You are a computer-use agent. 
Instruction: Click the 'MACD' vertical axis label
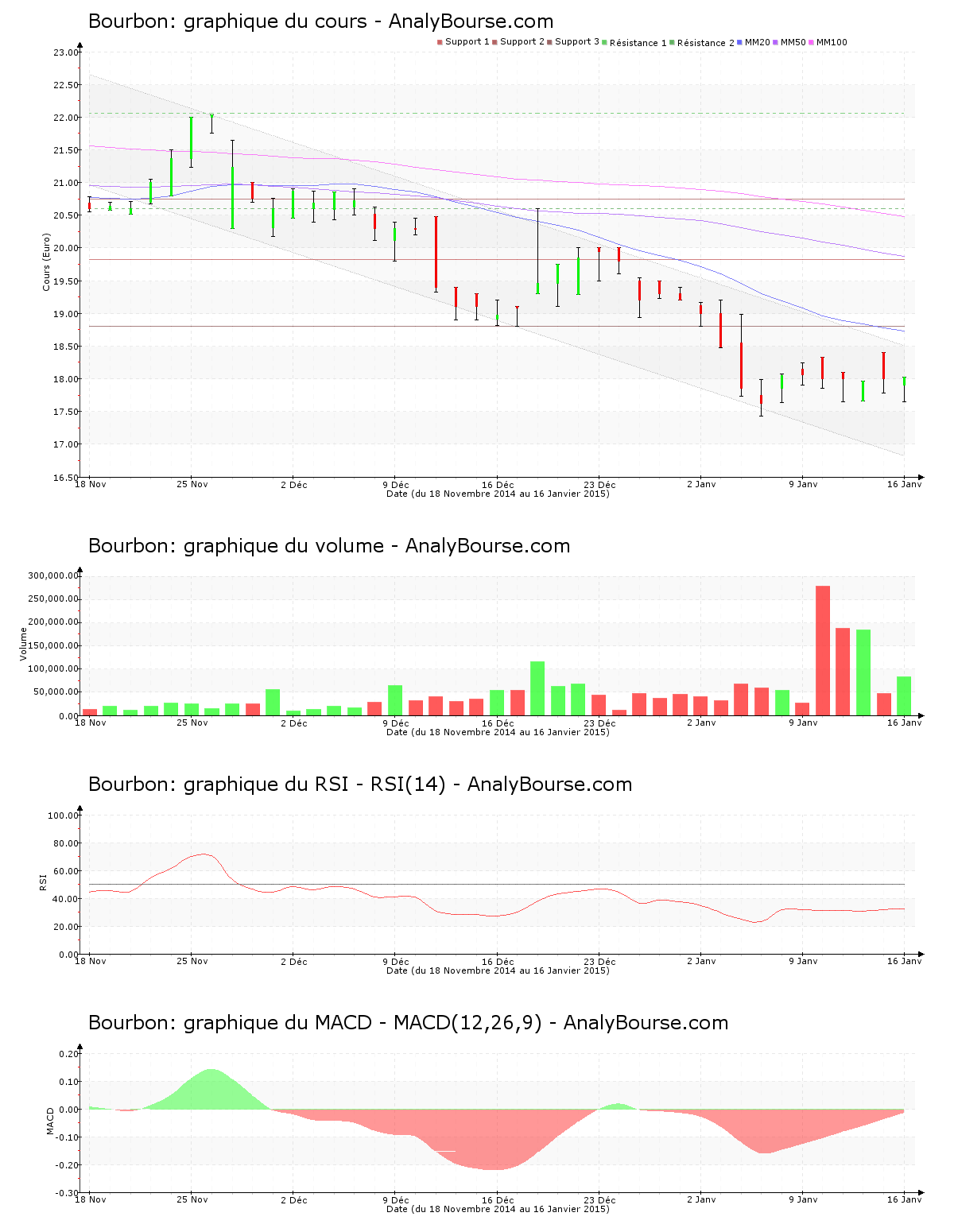(x=51, y=1121)
